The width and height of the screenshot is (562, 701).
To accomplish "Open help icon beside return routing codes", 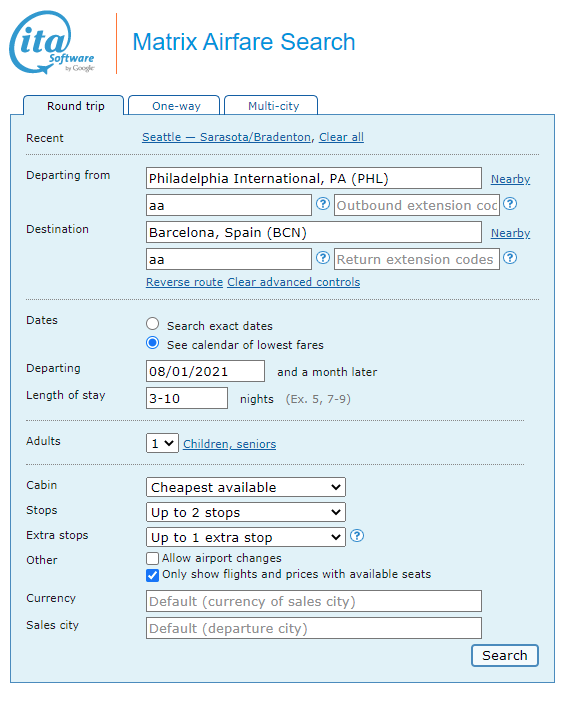I will (323, 258).
